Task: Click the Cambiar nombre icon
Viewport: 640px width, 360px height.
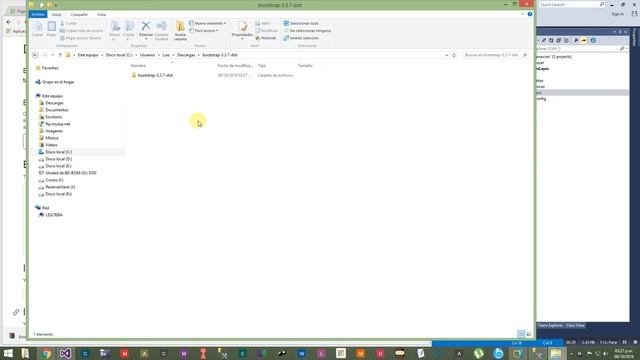Action: point(162,30)
